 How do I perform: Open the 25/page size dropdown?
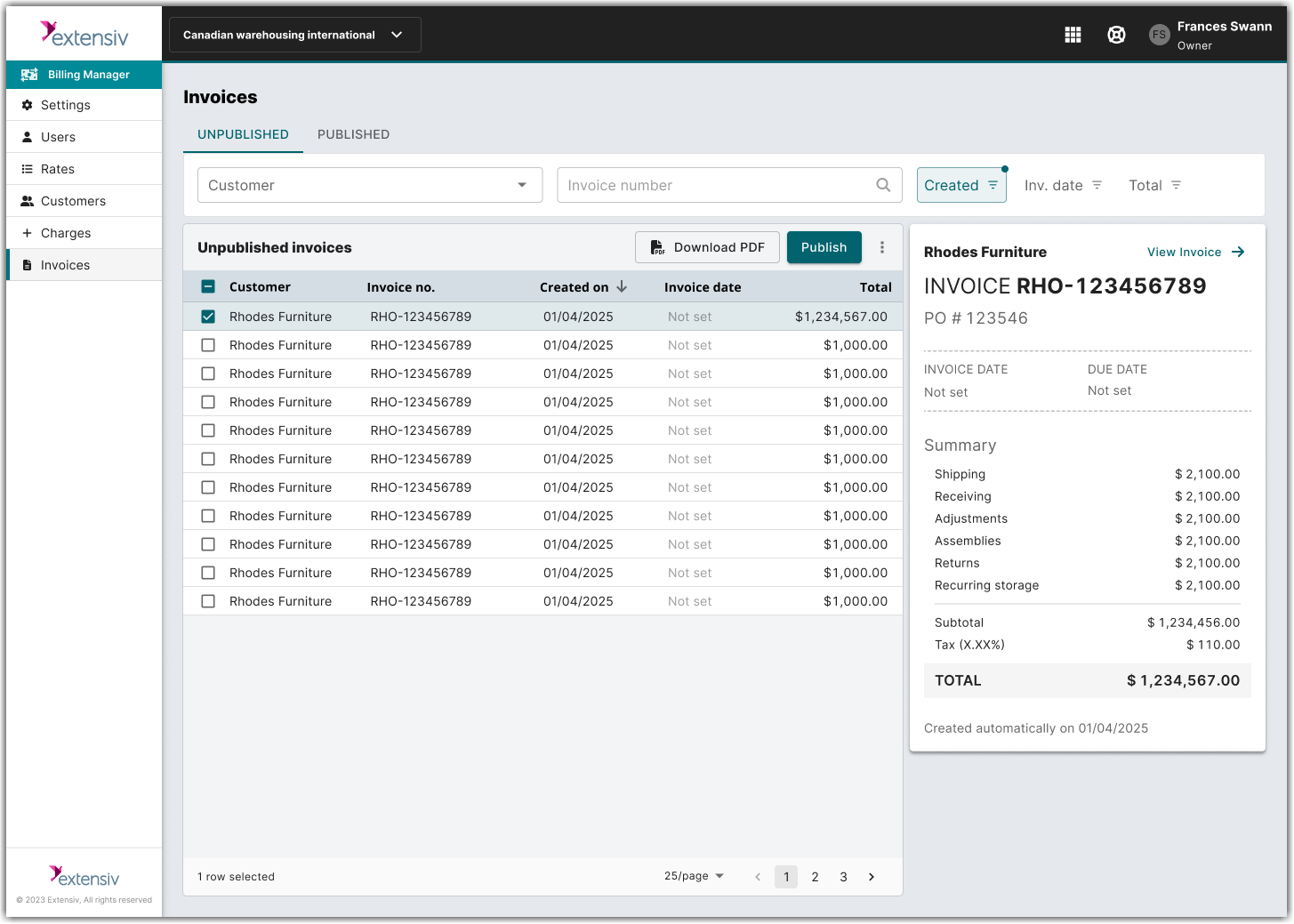694,876
